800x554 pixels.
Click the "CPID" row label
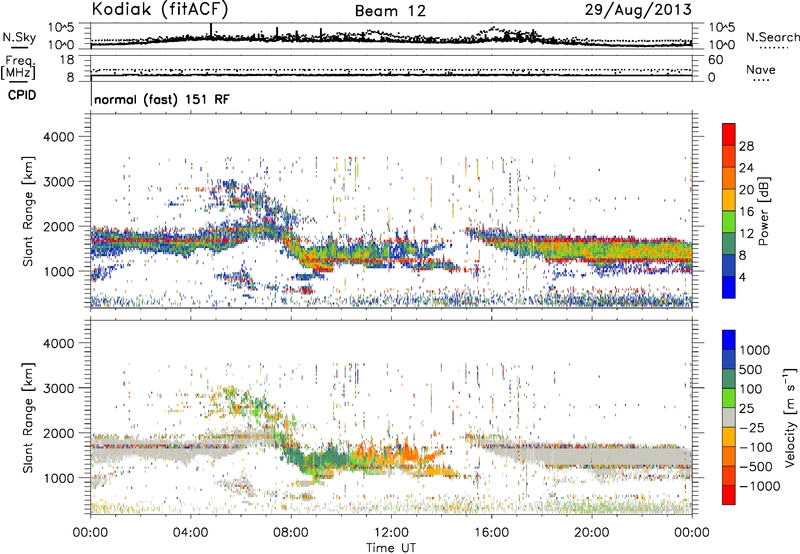click(22, 95)
